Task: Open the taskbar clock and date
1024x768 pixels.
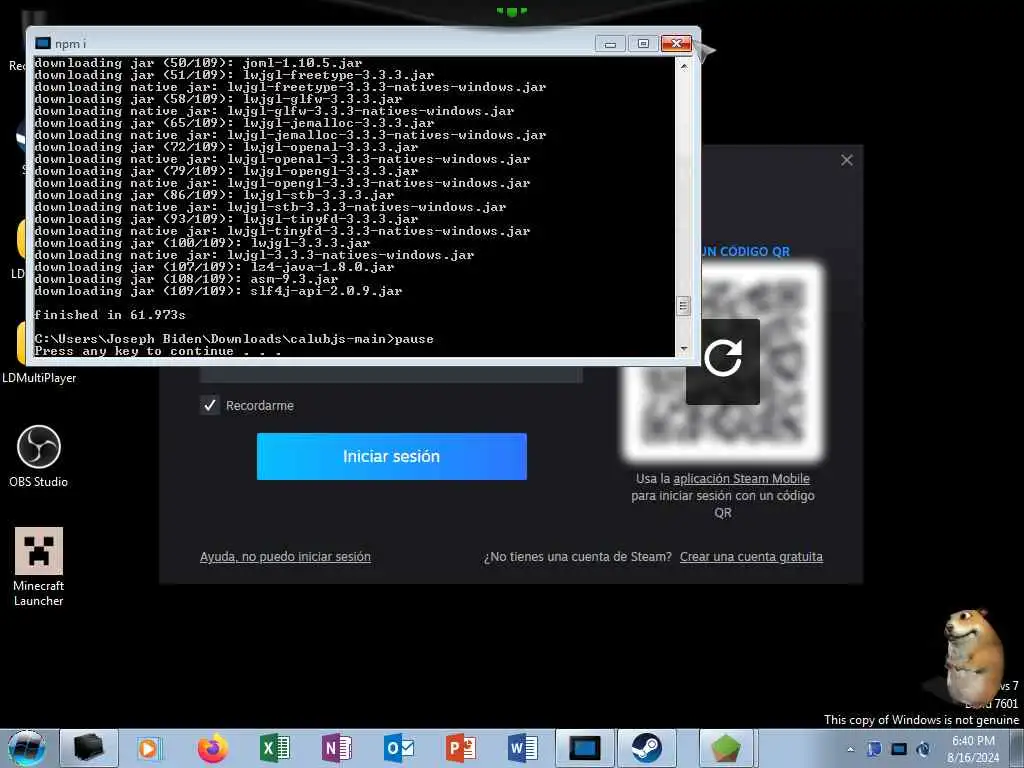Action: point(973,749)
